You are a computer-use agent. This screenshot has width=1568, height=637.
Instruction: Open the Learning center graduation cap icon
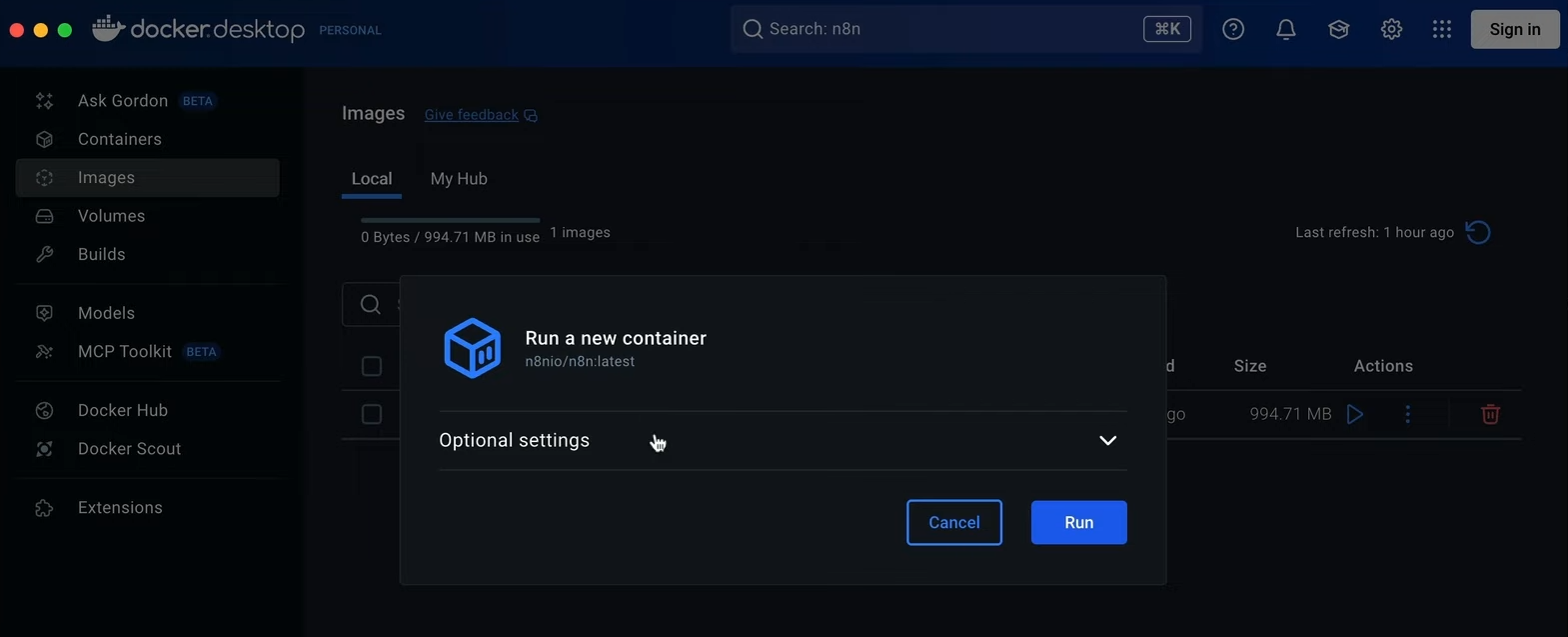coord(1339,29)
